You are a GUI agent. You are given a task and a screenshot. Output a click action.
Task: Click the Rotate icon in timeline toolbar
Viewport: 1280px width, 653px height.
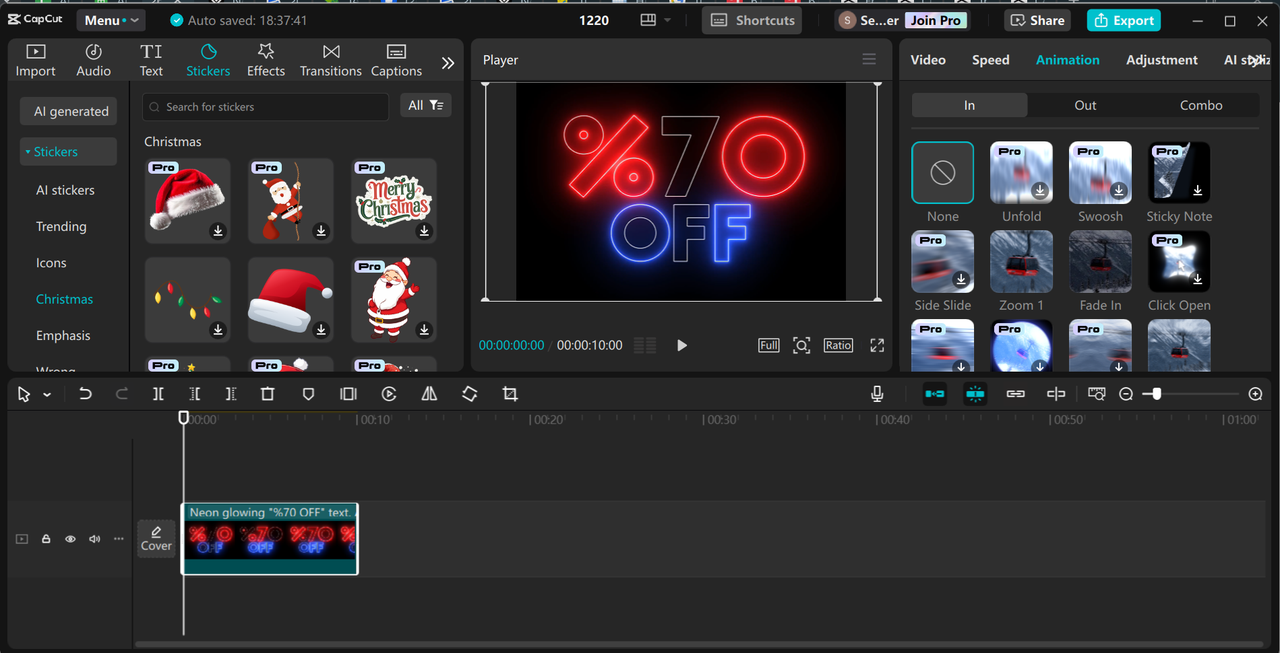click(469, 394)
